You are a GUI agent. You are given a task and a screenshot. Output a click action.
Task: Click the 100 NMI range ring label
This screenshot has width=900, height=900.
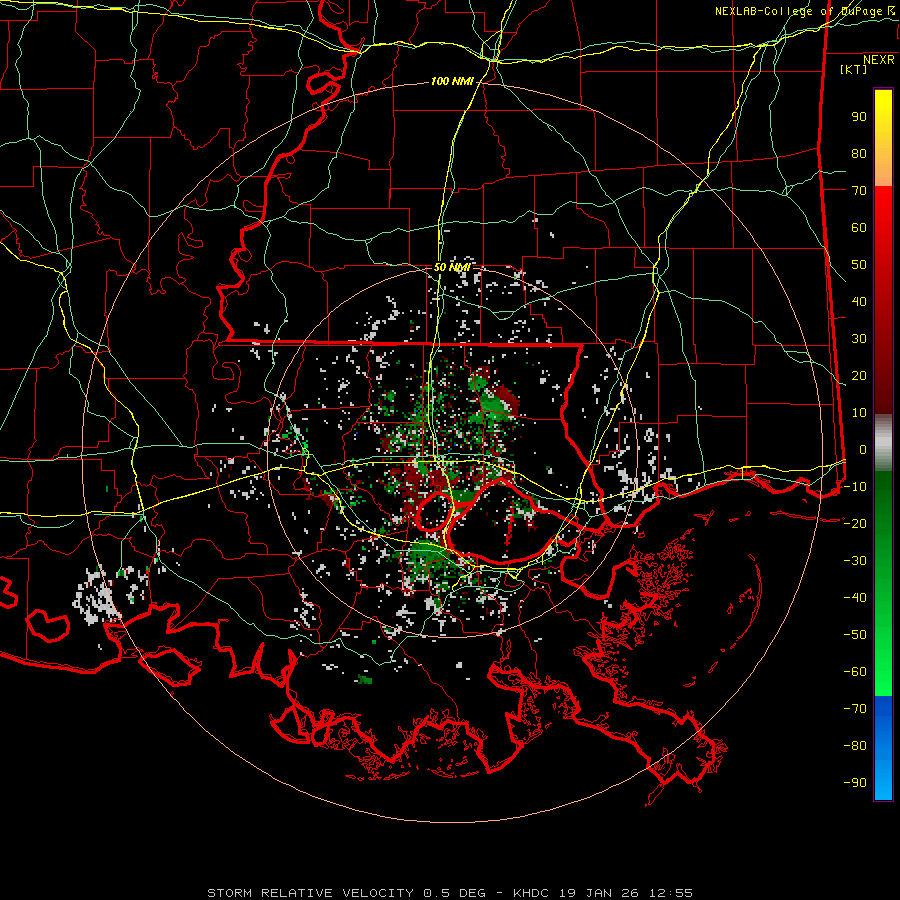[x=452, y=82]
